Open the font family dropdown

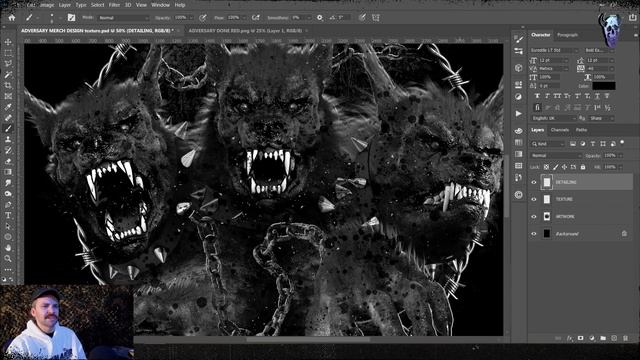click(x=555, y=50)
